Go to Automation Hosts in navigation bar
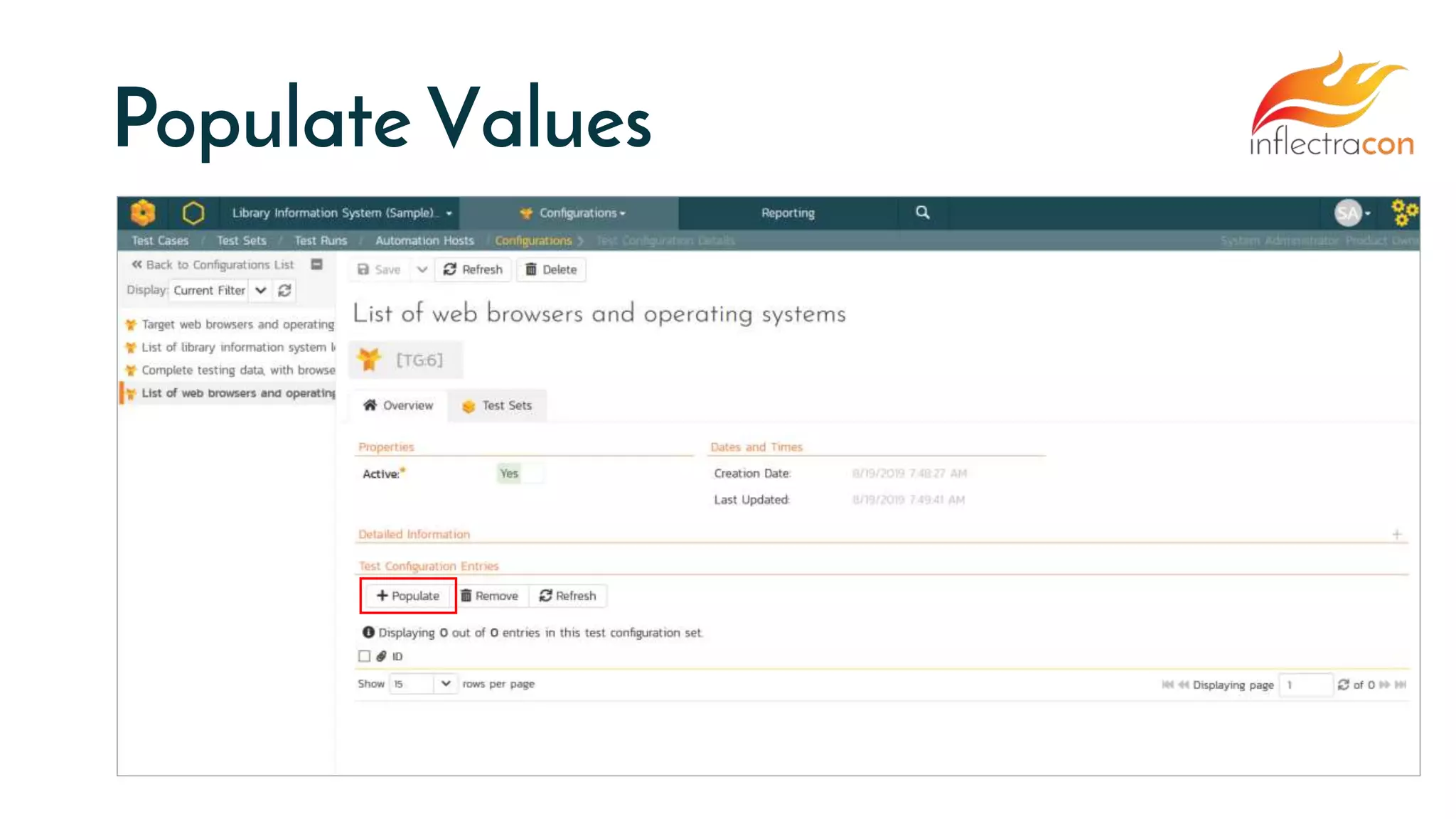 pyautogui.click(x=424, y=240)
